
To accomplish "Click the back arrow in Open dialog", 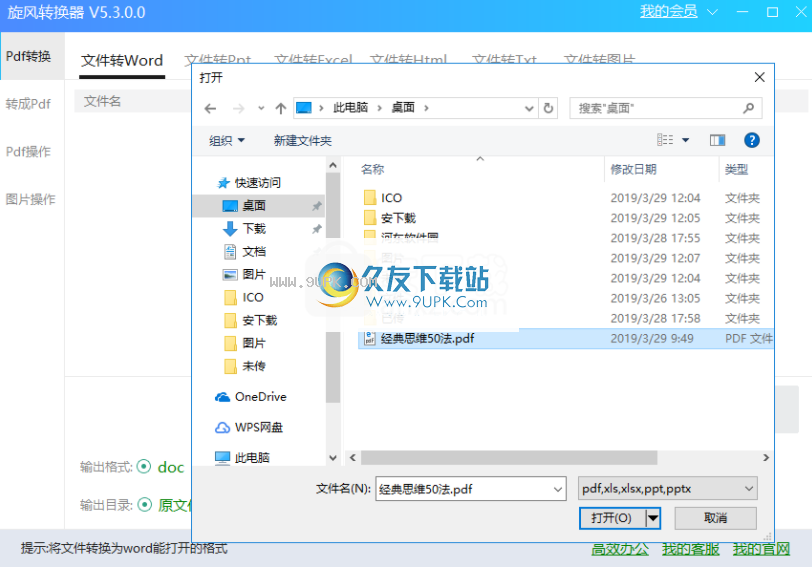I will [x=210, y=108].
